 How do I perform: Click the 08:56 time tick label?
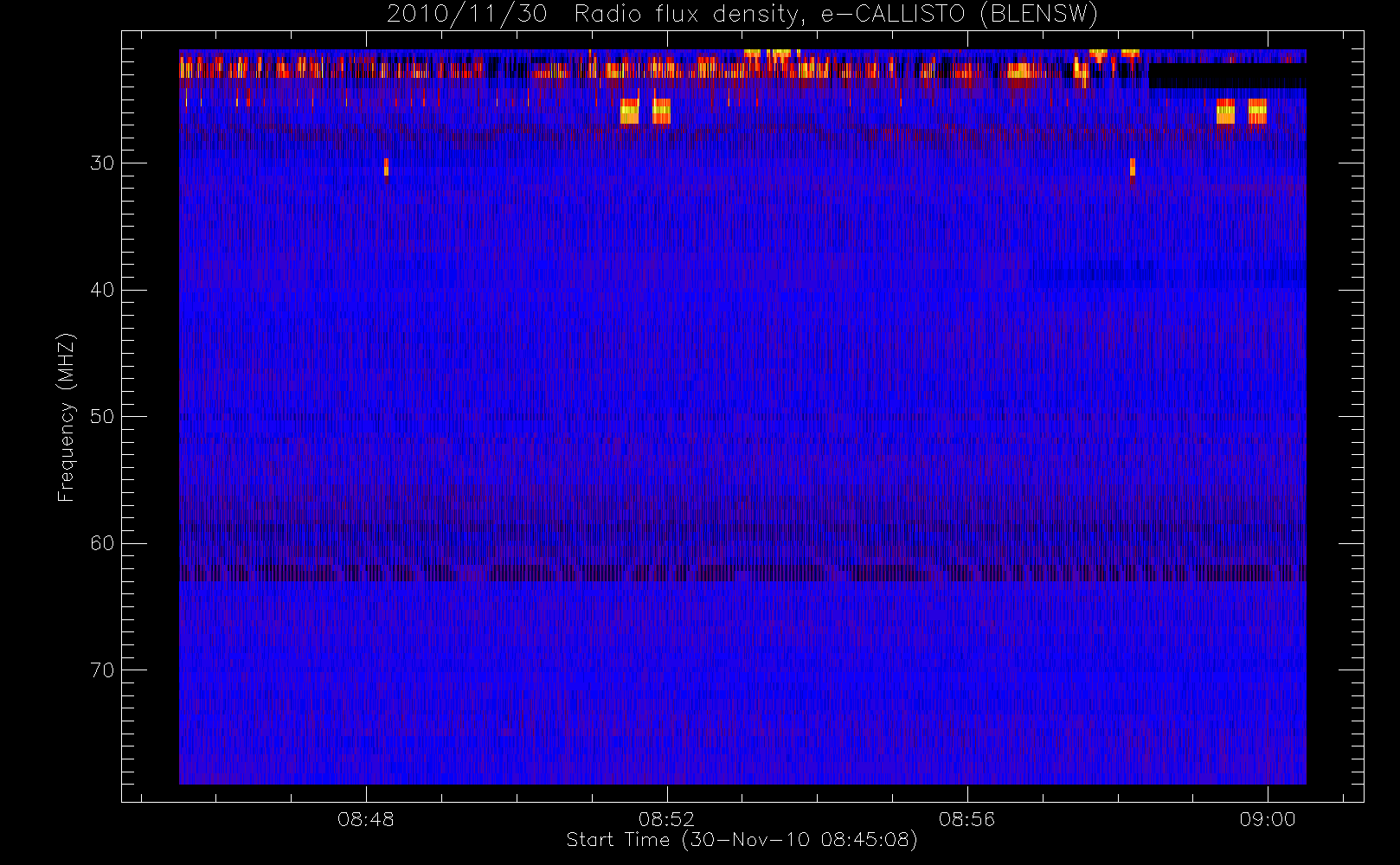click(x=967, y=818)
